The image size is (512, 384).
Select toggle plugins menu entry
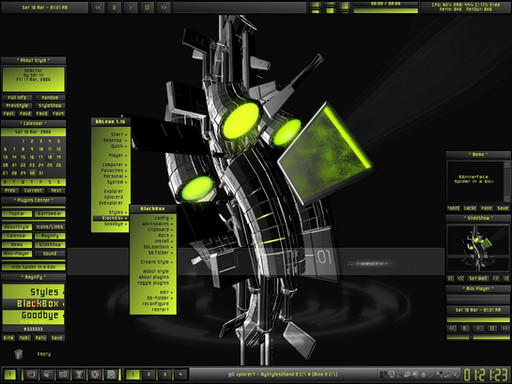coord(153,283)
